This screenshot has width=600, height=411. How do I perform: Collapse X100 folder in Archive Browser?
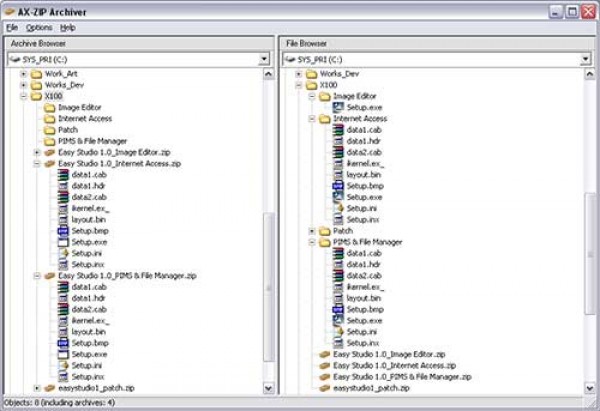point(24,96)
